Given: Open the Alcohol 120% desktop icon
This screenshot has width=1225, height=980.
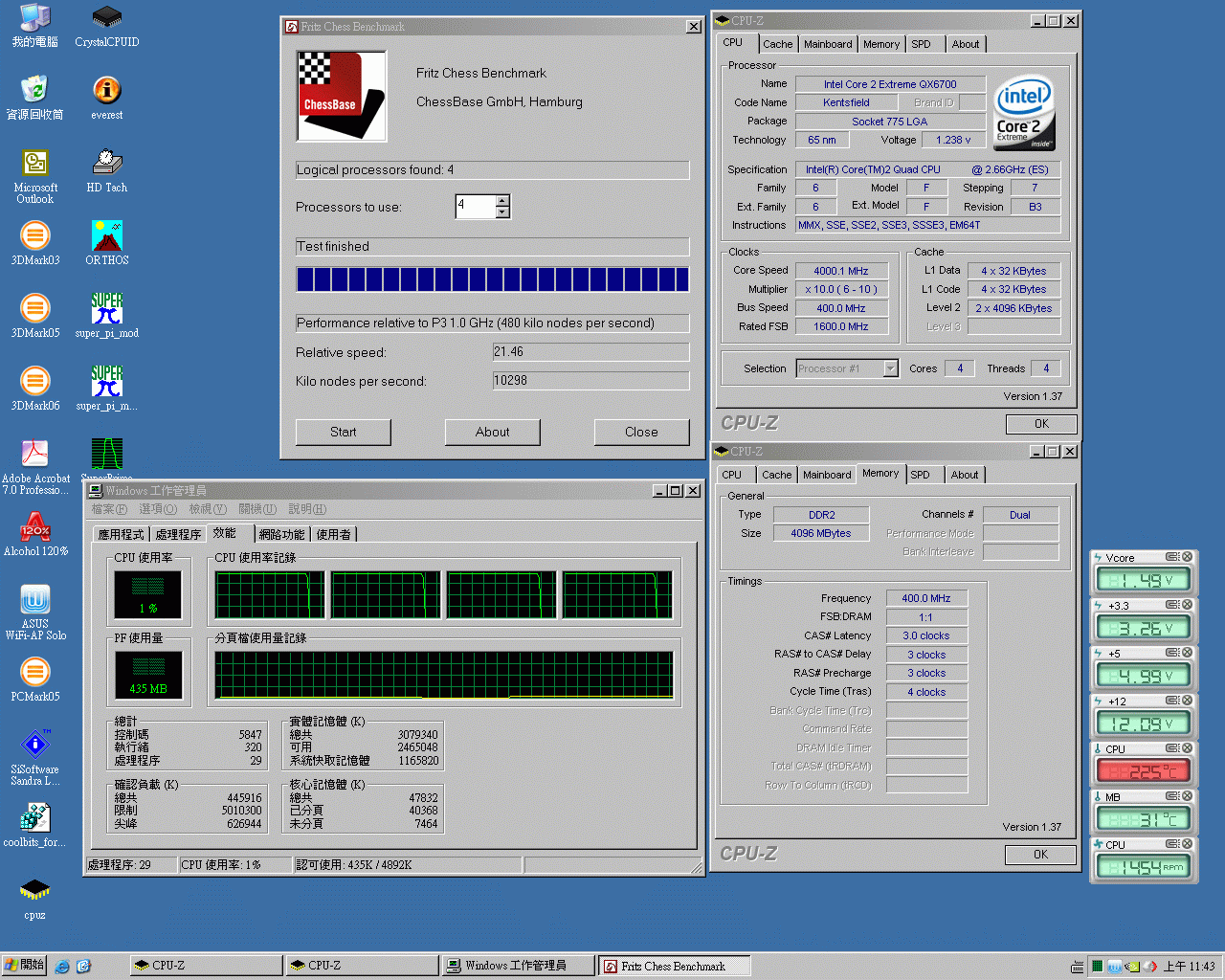Looking at the screenshot, I should [x=35, y=535].
